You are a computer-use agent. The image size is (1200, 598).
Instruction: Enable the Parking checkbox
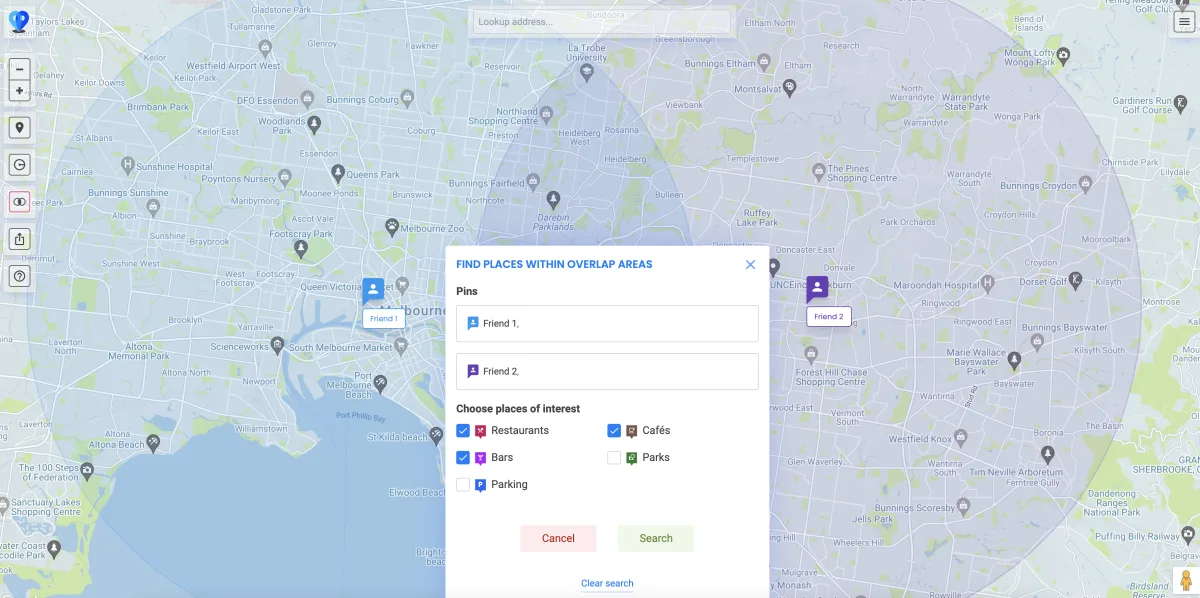coord(463,485)
